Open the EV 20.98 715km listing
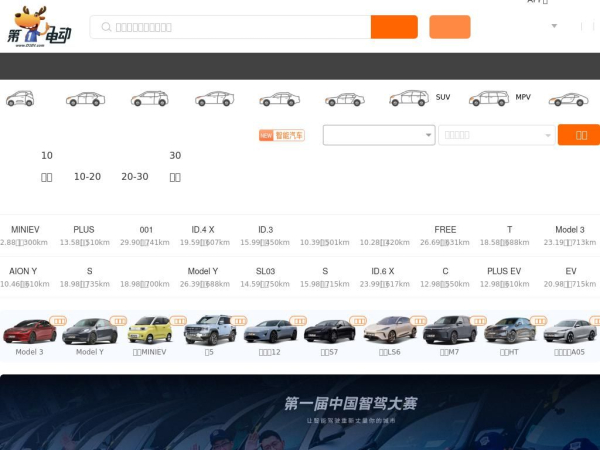 (570, 277)
